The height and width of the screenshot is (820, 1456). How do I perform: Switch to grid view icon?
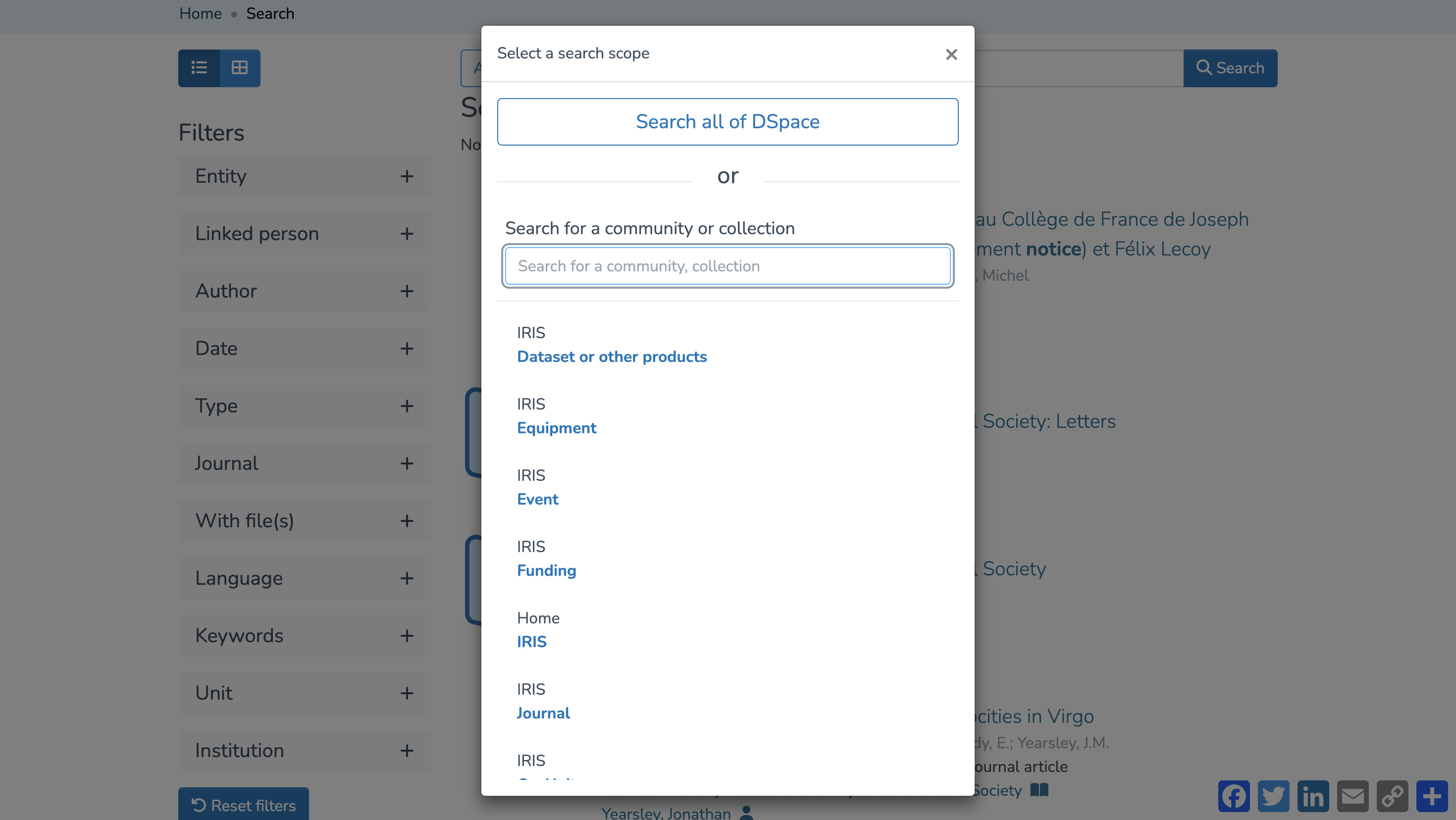coord(240,68)
